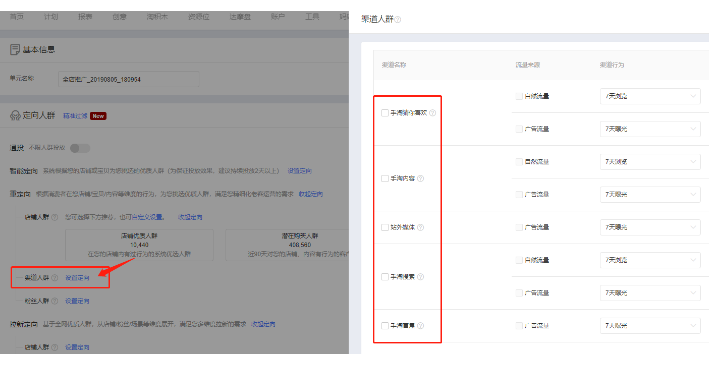Tick 自然流量 for 手淘搜索
This screenshot has width=709, height=371.
point(519,260)
